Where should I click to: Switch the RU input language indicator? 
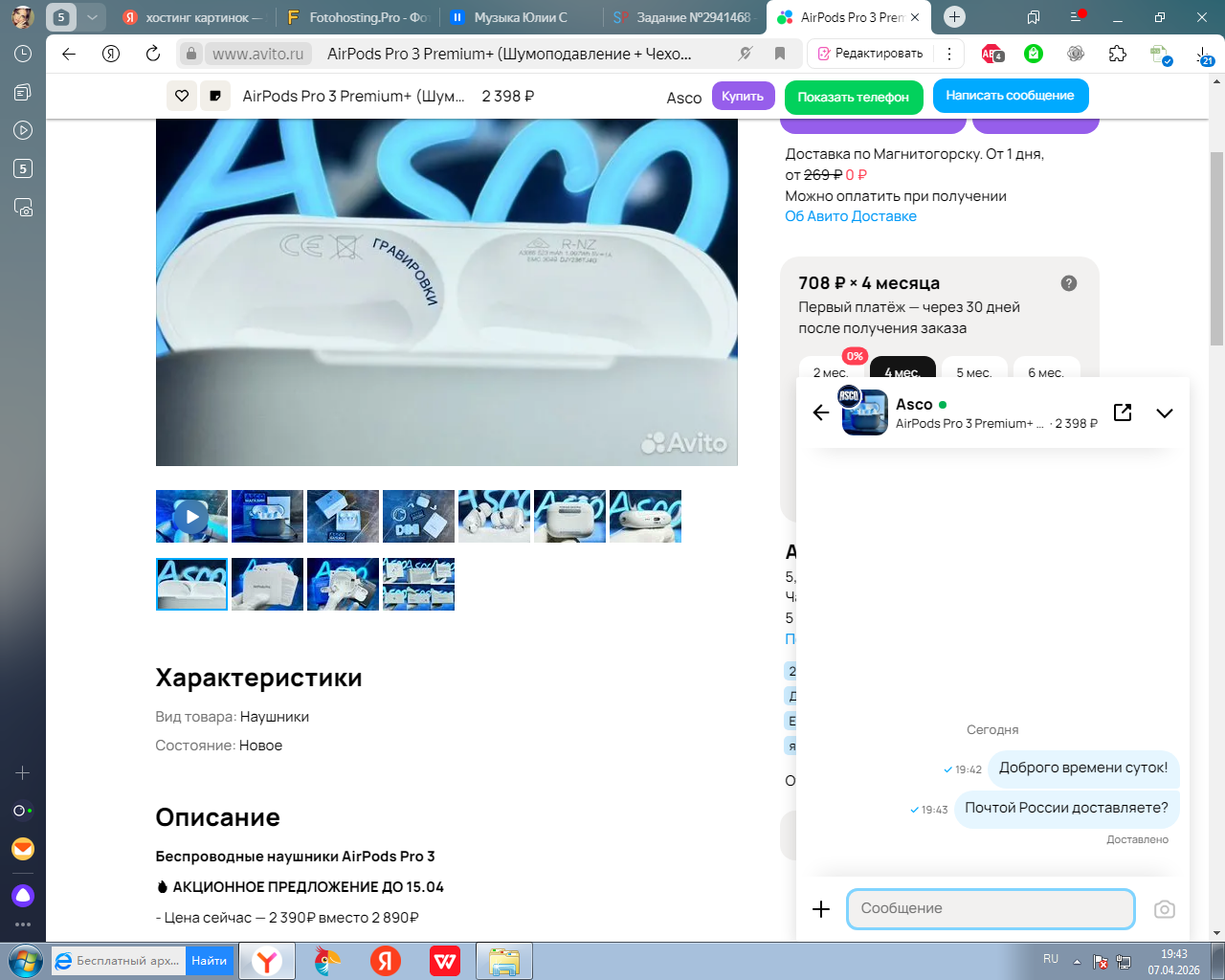[1051, 959]
